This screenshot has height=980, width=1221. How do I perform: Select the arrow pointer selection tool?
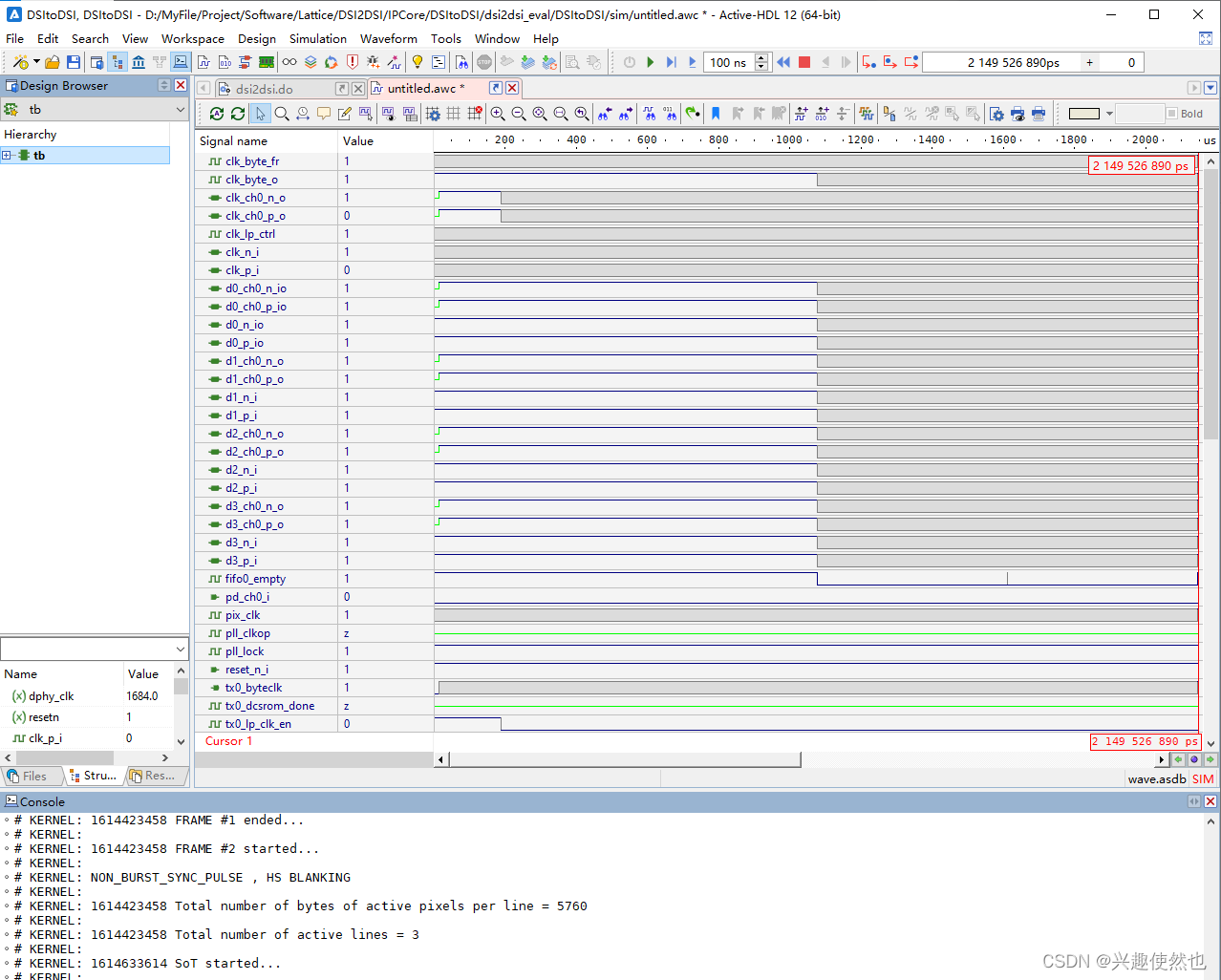260,114
